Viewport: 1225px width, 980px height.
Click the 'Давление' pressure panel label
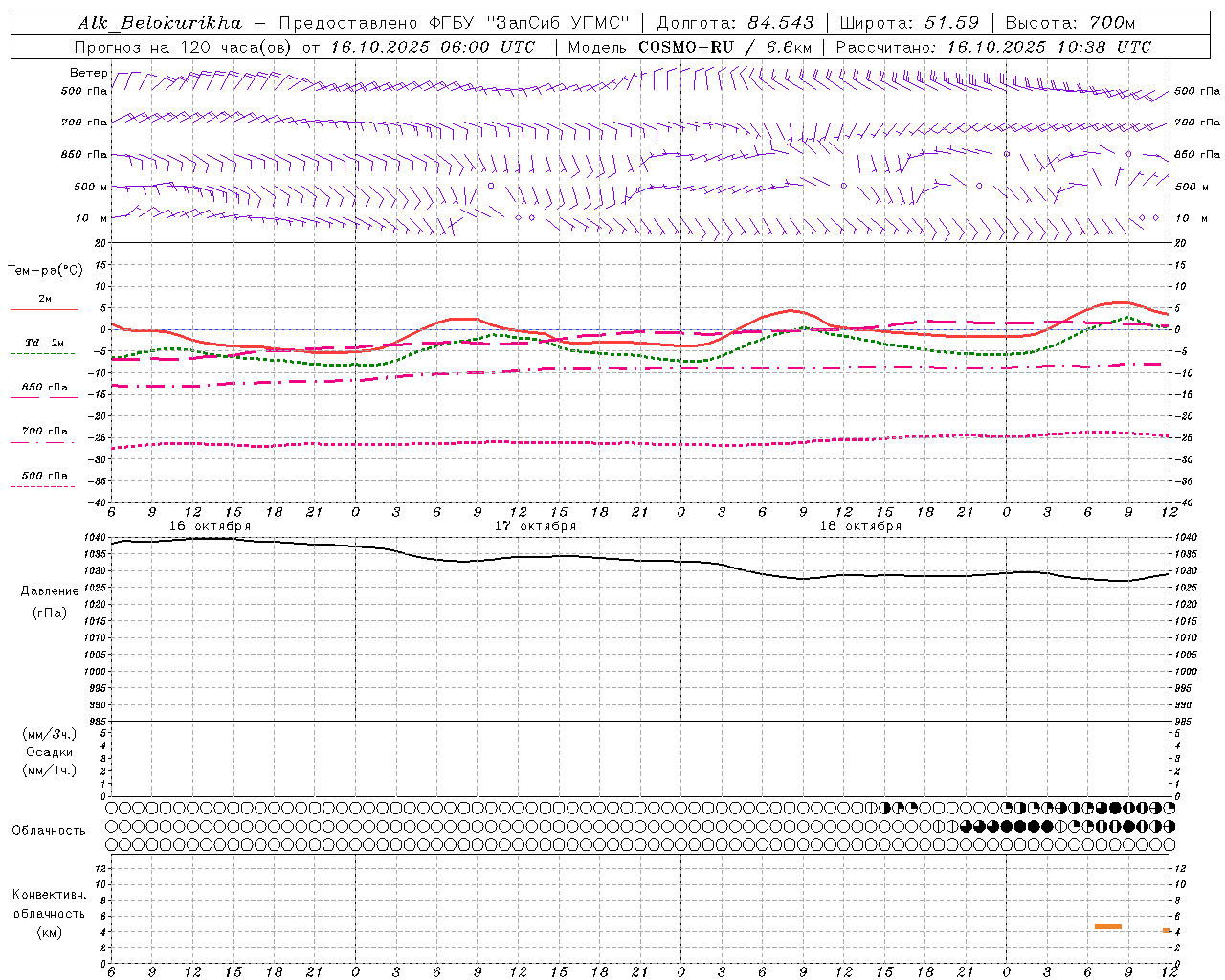tap(50, 591)
